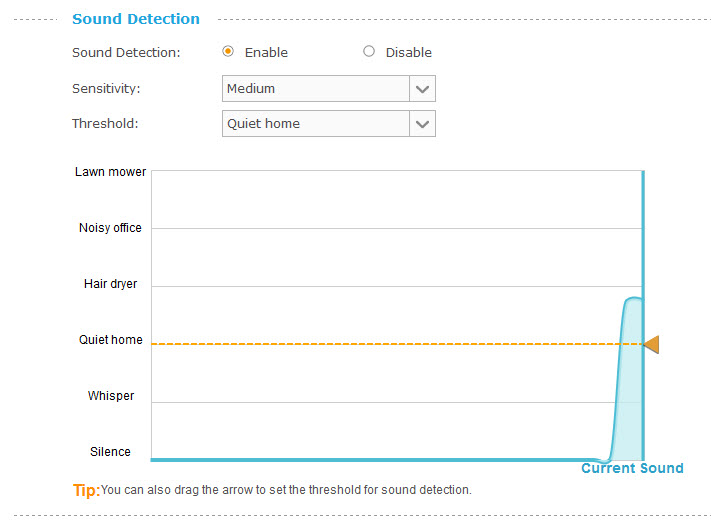Click the Silence level label
Screen dimensions: 711x532
(110, 452)
